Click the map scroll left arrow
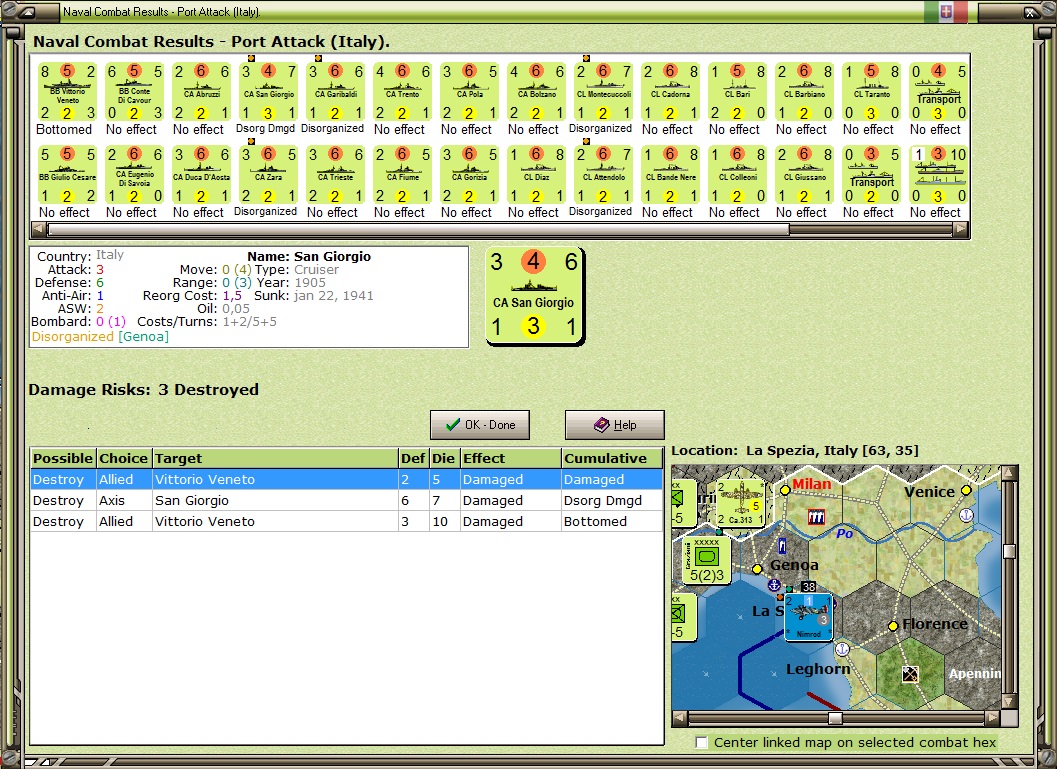 680,718
